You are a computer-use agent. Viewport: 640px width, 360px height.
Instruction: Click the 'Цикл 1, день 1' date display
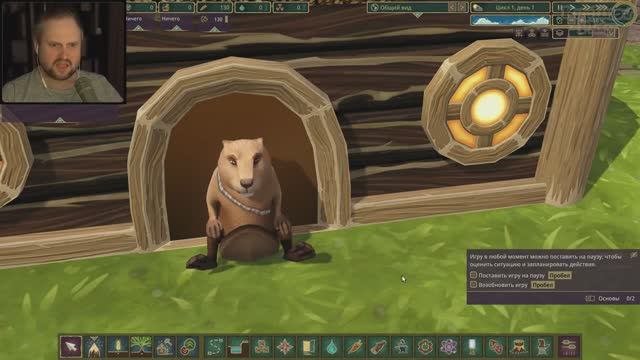click(x=510, y=7)
